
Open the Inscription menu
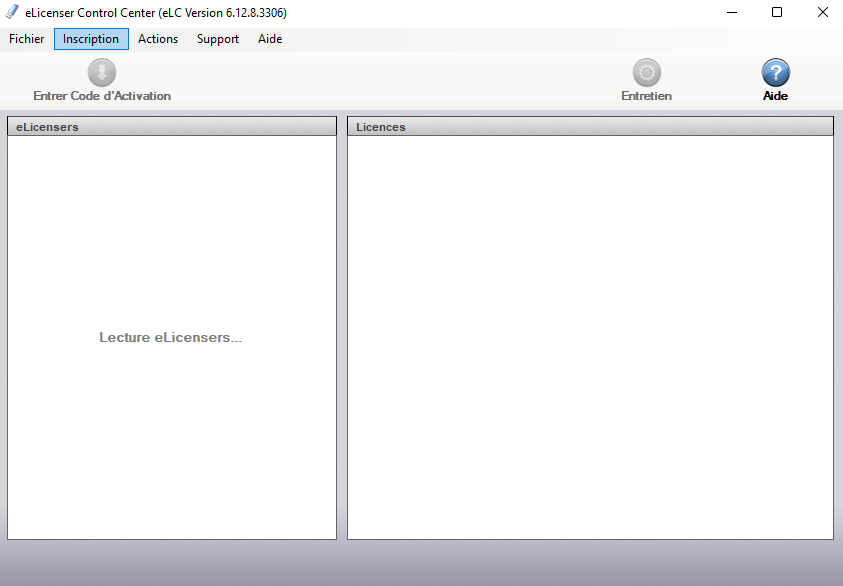[x=91, y=39]
